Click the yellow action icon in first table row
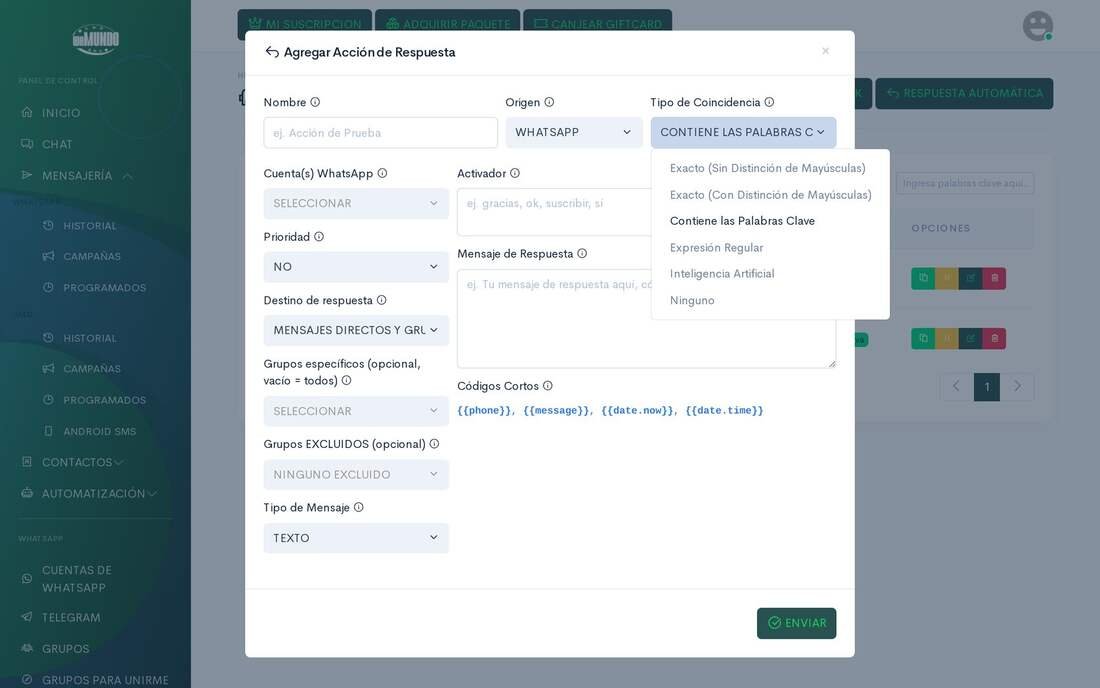 click(x=947, y=278)
